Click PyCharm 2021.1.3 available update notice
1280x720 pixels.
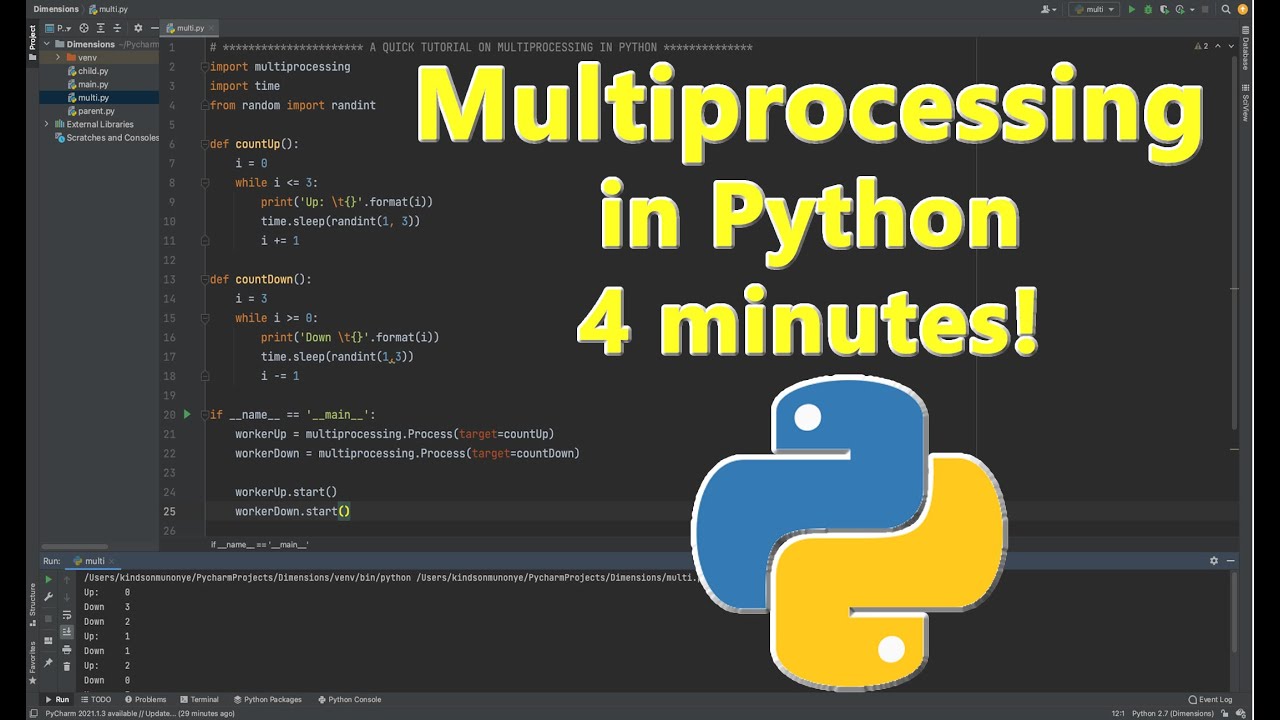point(140,713)
